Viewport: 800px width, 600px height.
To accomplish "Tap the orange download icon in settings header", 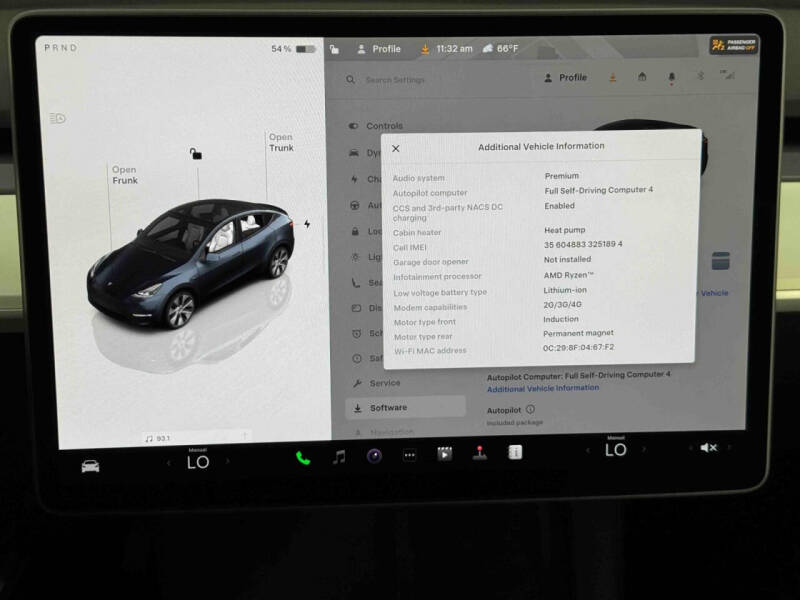I will click(613, 78).
